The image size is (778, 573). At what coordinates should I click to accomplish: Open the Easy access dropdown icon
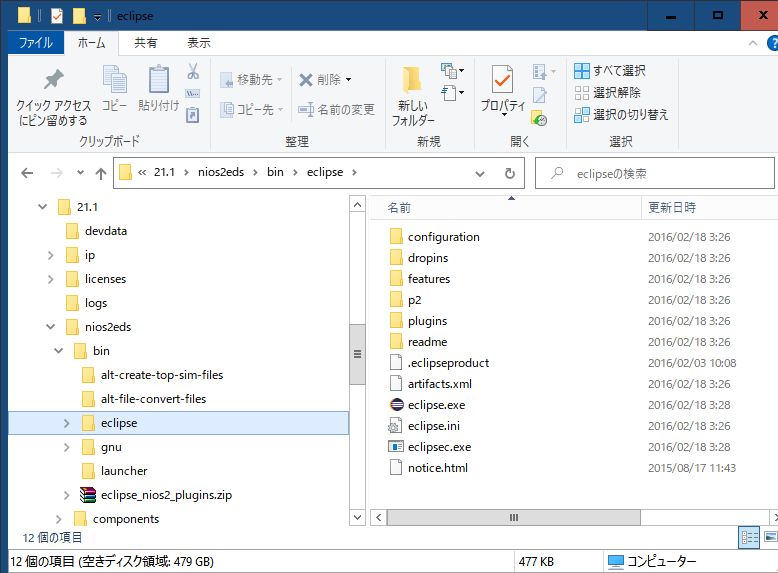(453, 93)
